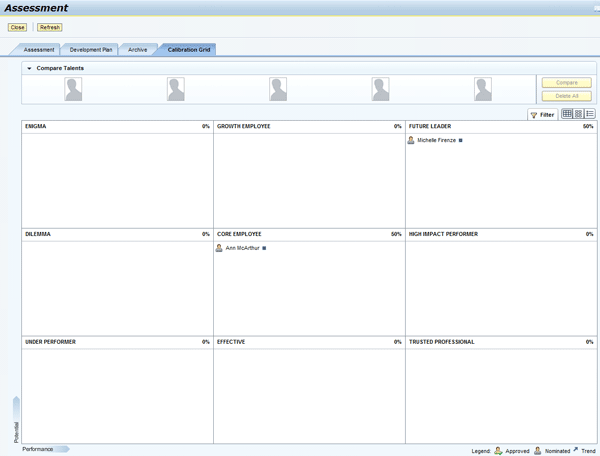Click the Approved legend icon
The height and width of the screenshot is (456, 600).
498,451
